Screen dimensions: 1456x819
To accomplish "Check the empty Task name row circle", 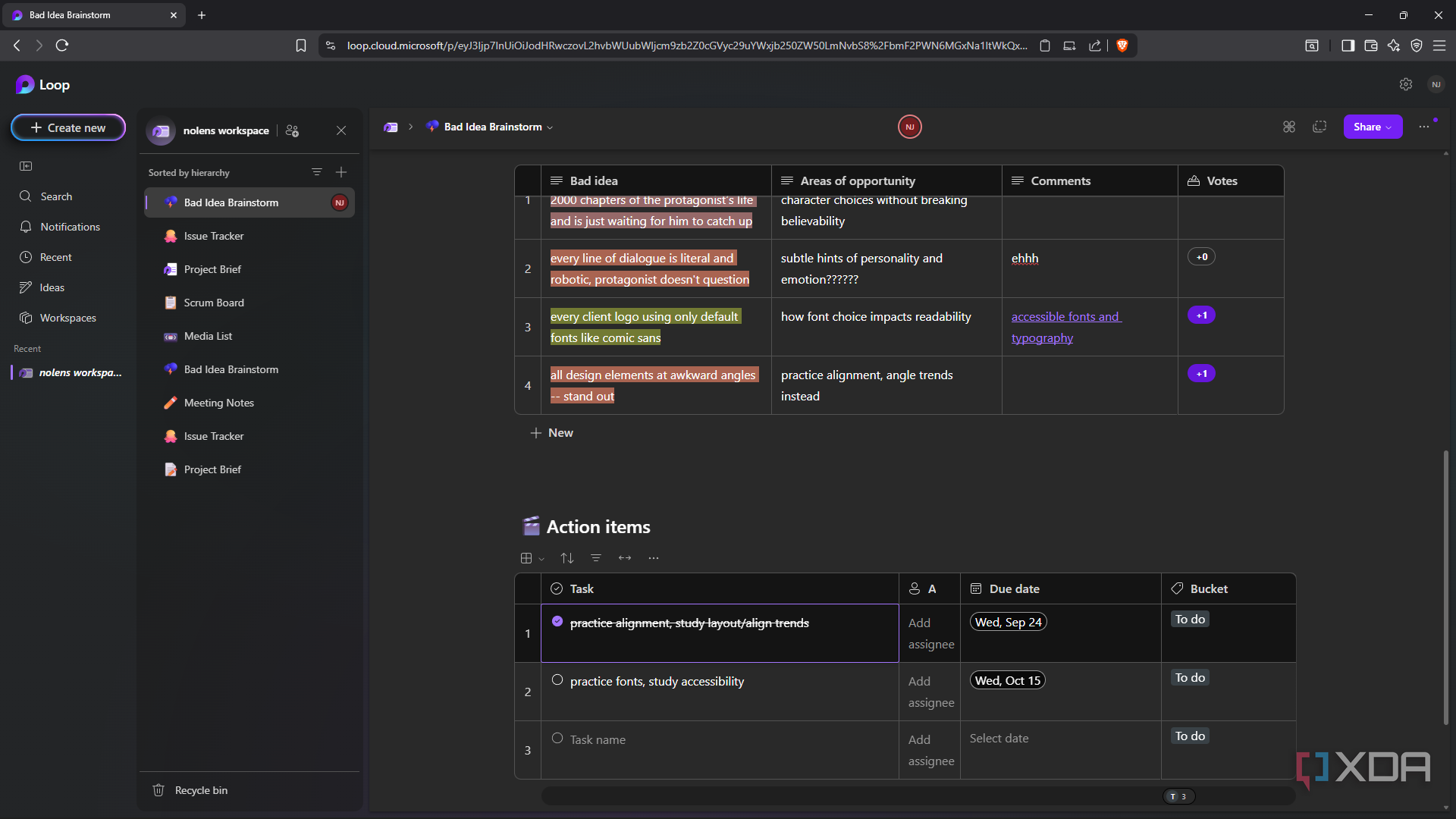I will [x=557, y=738].
